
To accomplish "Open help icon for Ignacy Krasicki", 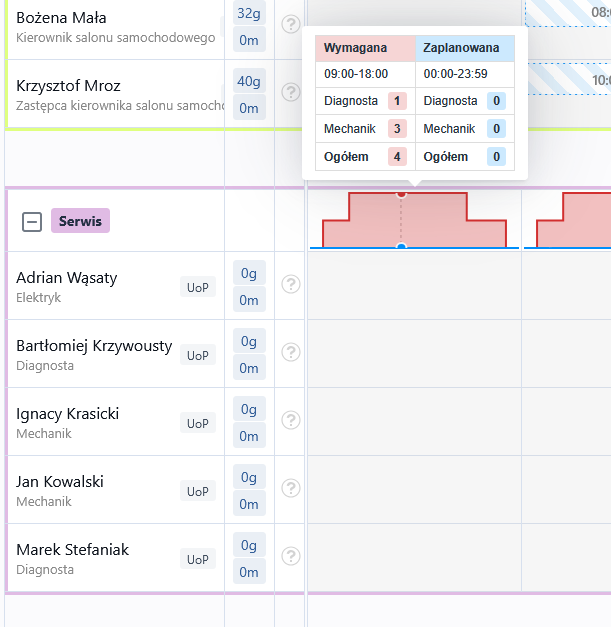I will [x=291, y=420].
